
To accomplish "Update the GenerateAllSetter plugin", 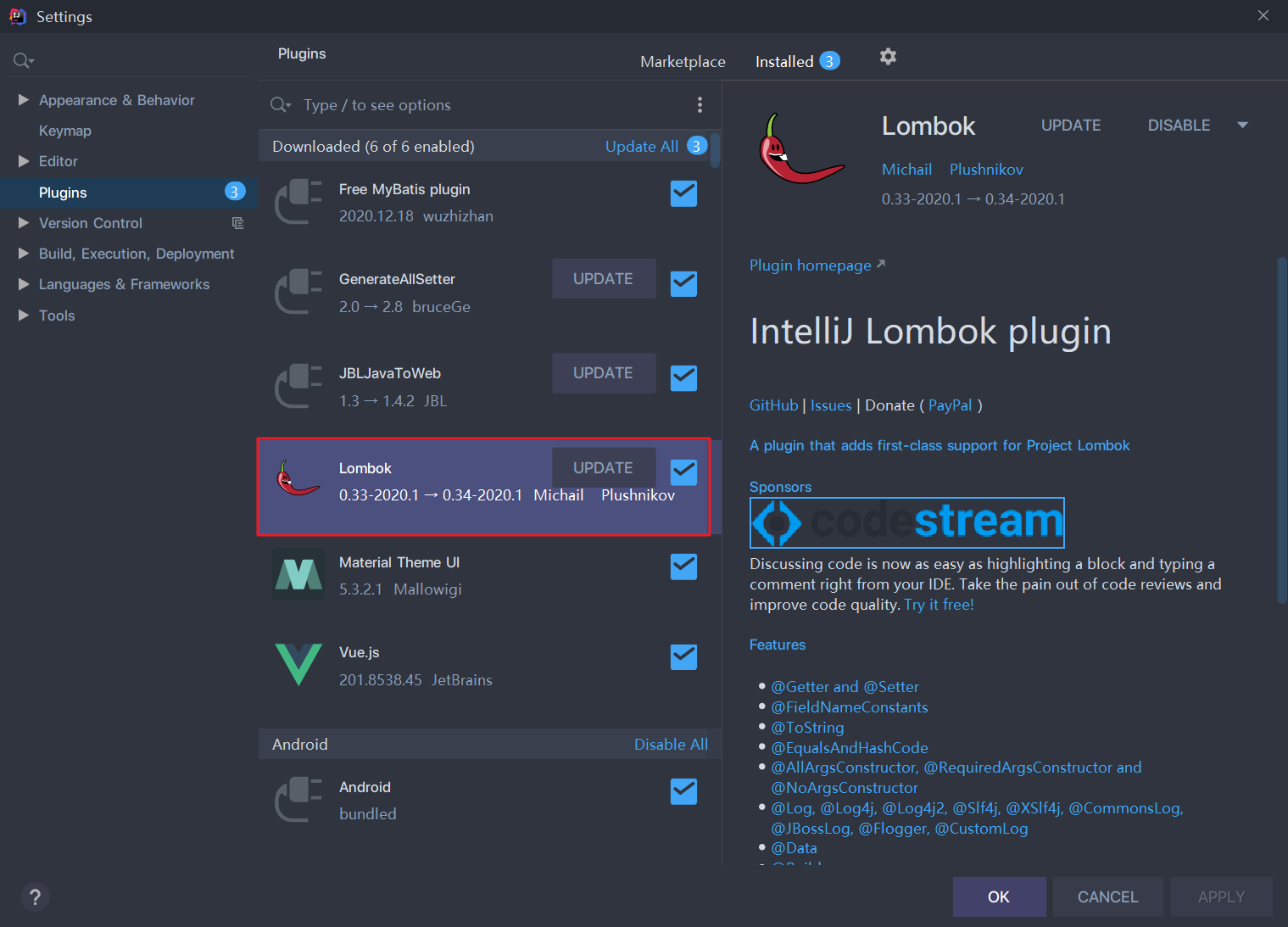I will tap(603, 279).
